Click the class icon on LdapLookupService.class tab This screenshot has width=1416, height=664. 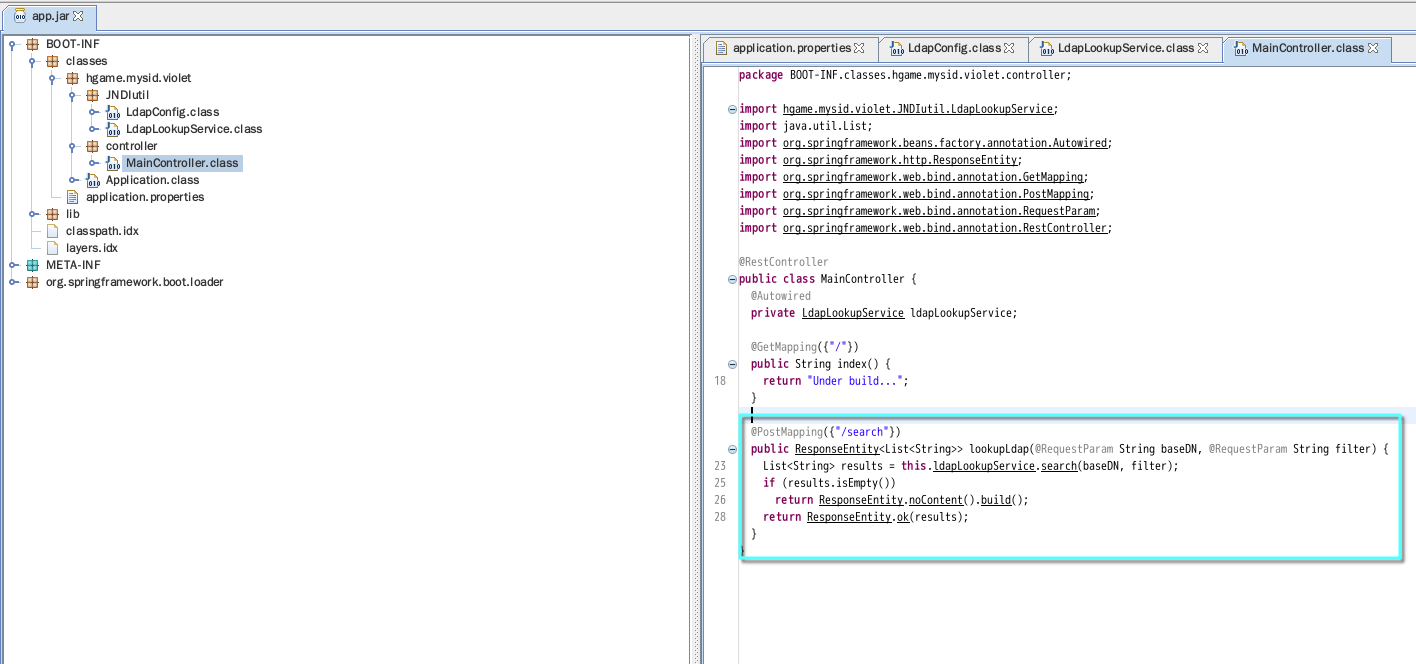[x=1046, y=48]
